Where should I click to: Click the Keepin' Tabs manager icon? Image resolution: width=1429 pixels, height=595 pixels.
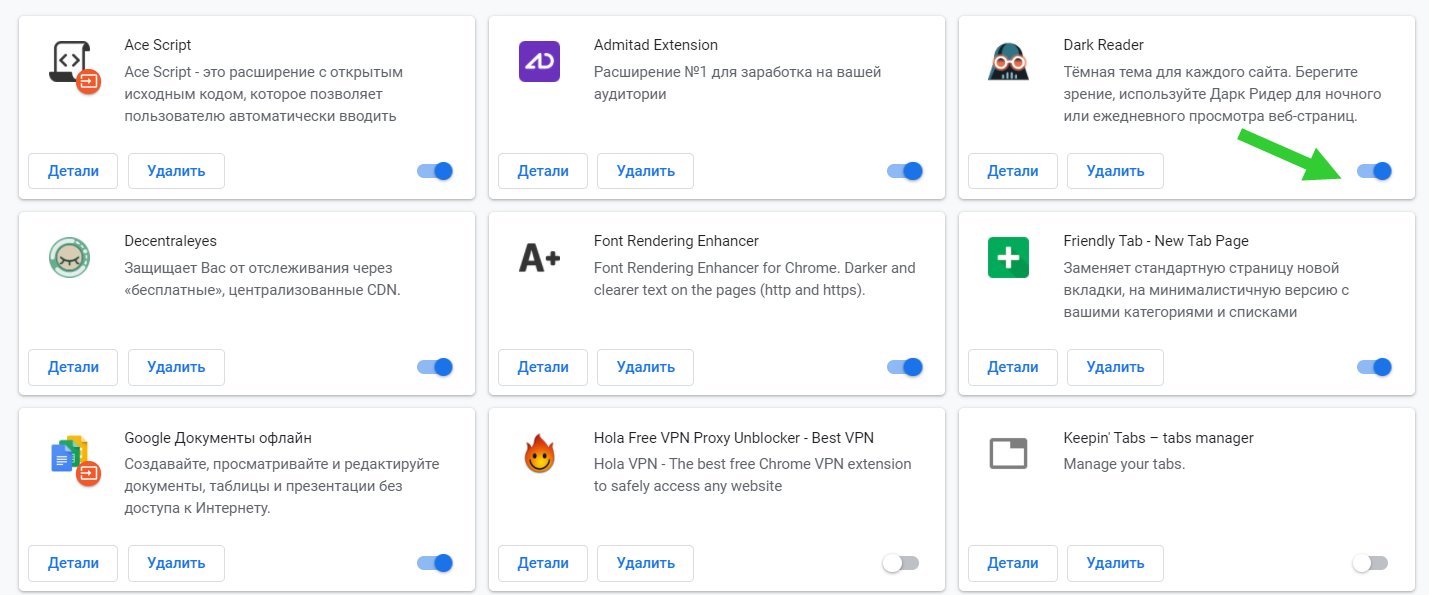tap(1008, 454)
